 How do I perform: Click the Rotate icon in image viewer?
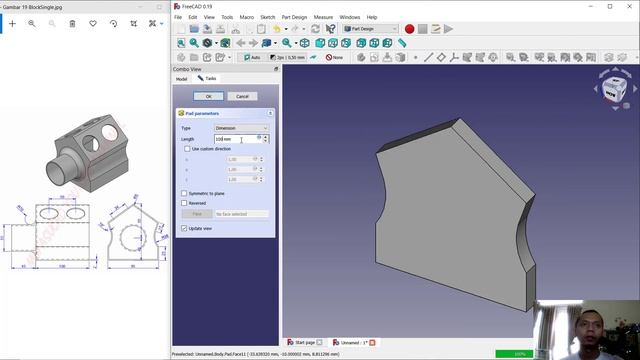click(113, 24)
